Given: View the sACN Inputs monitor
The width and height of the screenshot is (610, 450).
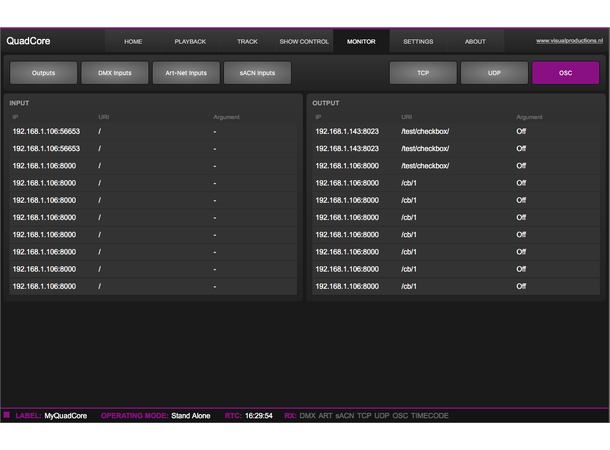Looking at the screenshot, I should pos(257,73).
